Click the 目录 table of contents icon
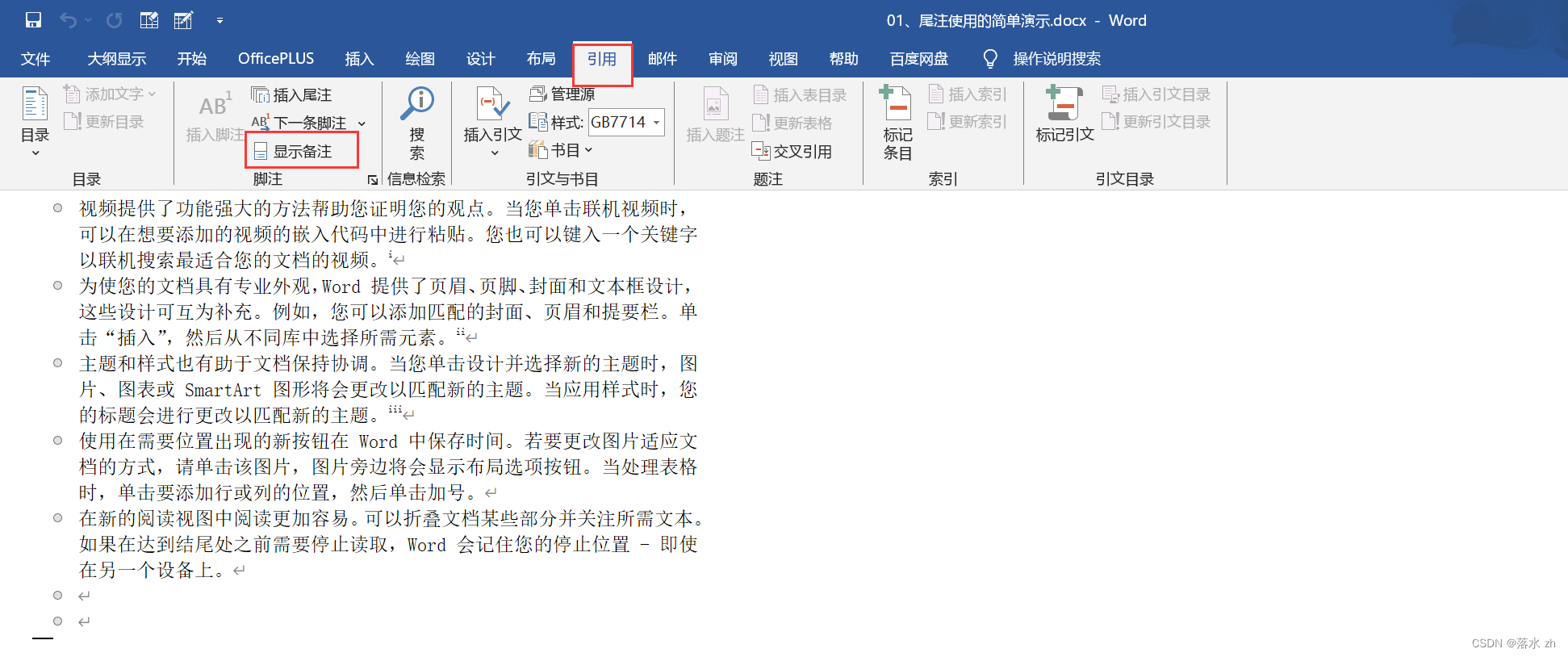The image size is (1568, 657). (35, 104)
